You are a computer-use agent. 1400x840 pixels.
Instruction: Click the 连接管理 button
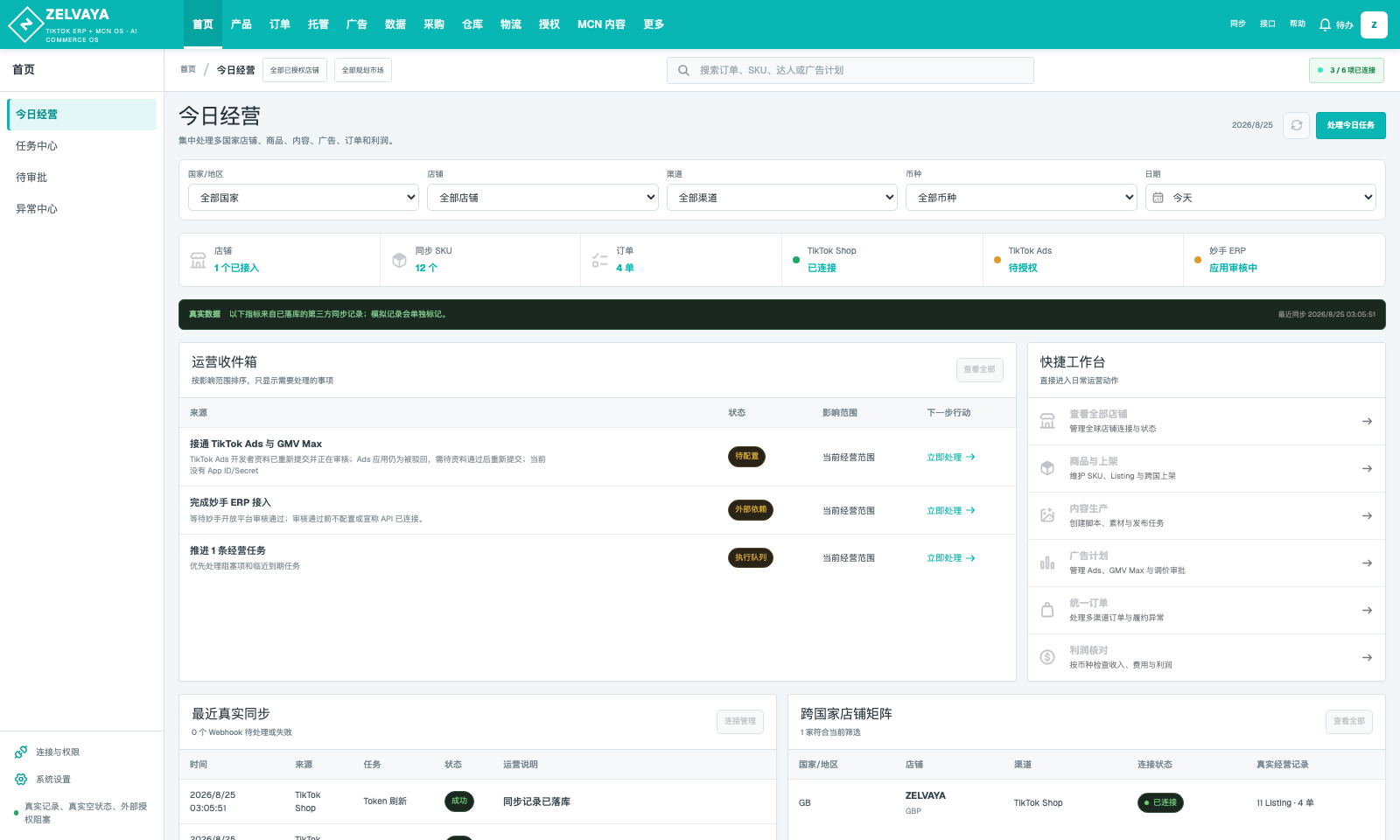click(x=739, y=721)
